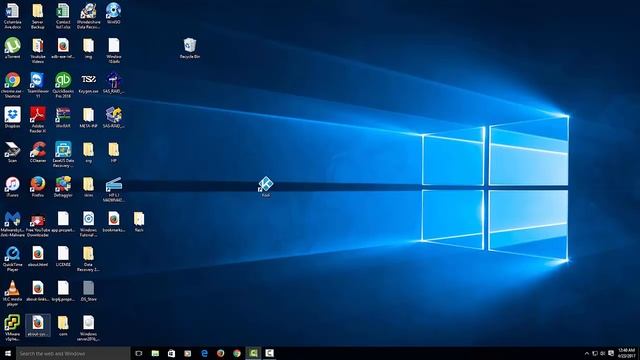
Task: Select the Youtube Videos folder
Action: [x=38, y=50]
